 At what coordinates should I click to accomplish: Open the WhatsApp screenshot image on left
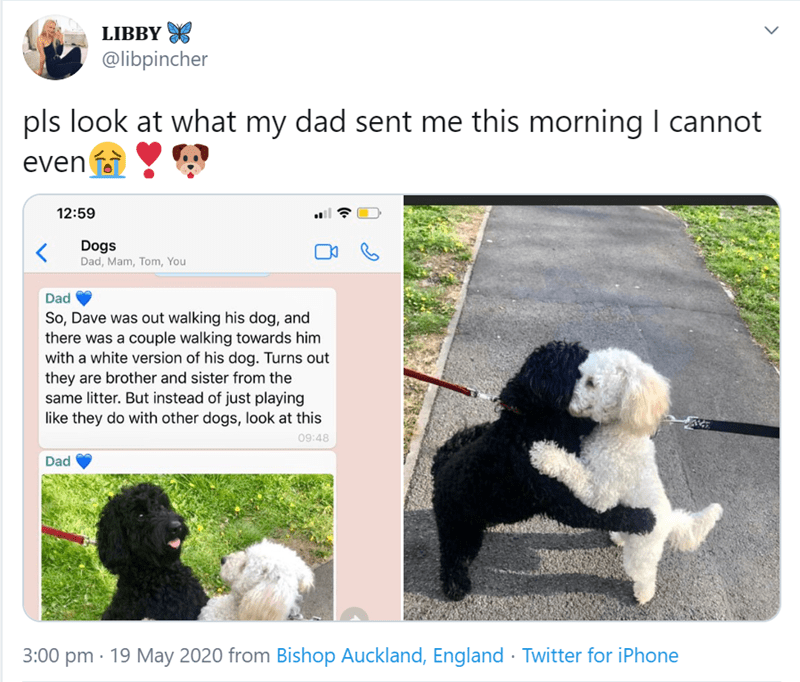(x=213, y=408)
